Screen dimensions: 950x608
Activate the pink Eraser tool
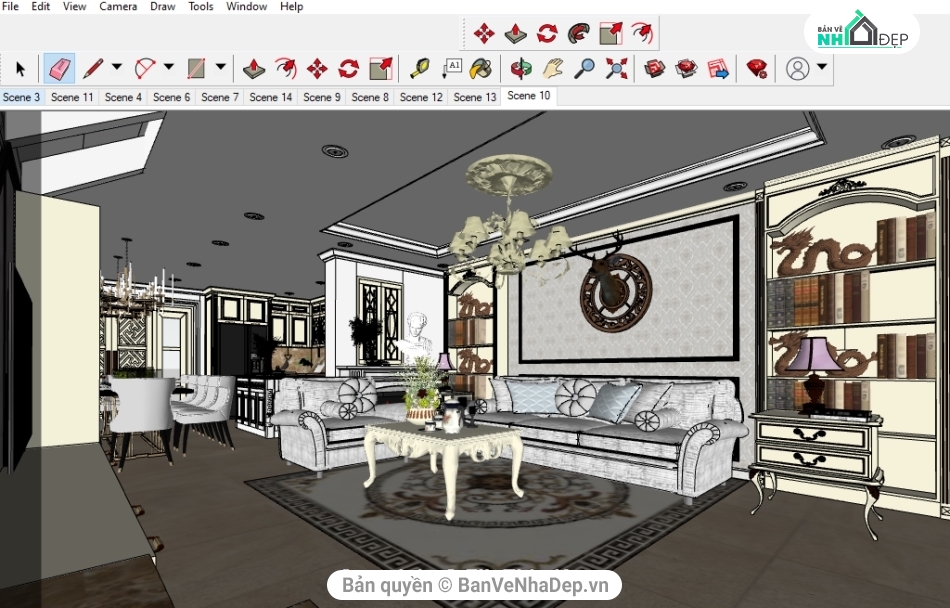[59, 68]
